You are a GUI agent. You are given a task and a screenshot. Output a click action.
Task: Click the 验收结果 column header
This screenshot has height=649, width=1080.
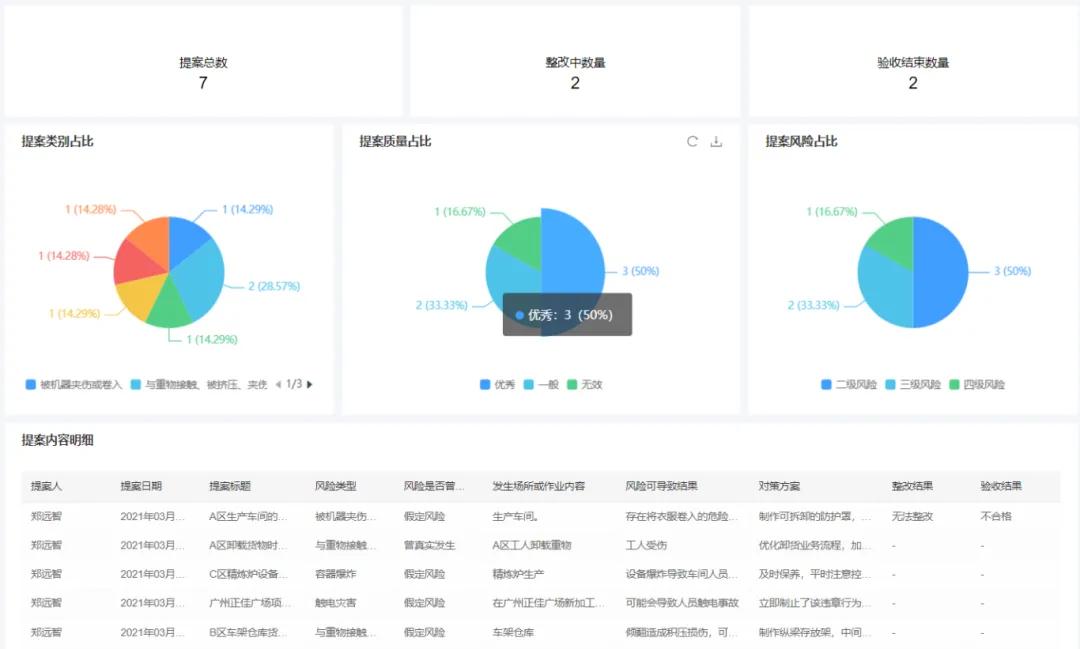[1001, 486]
